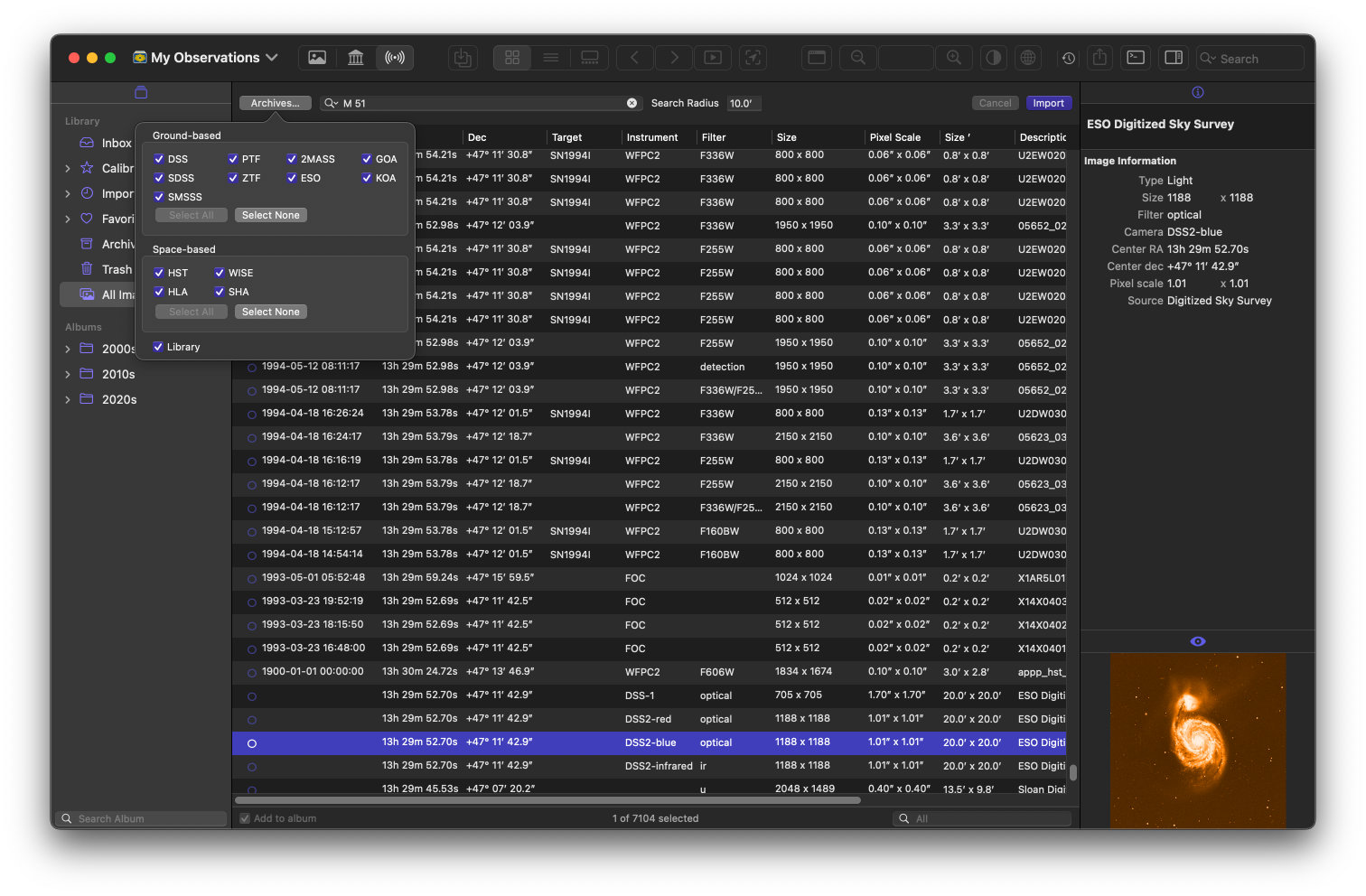This screenshot has height=896, width=1366.
Task: Click the Archives... button
Action: click(x=276, y=103)
